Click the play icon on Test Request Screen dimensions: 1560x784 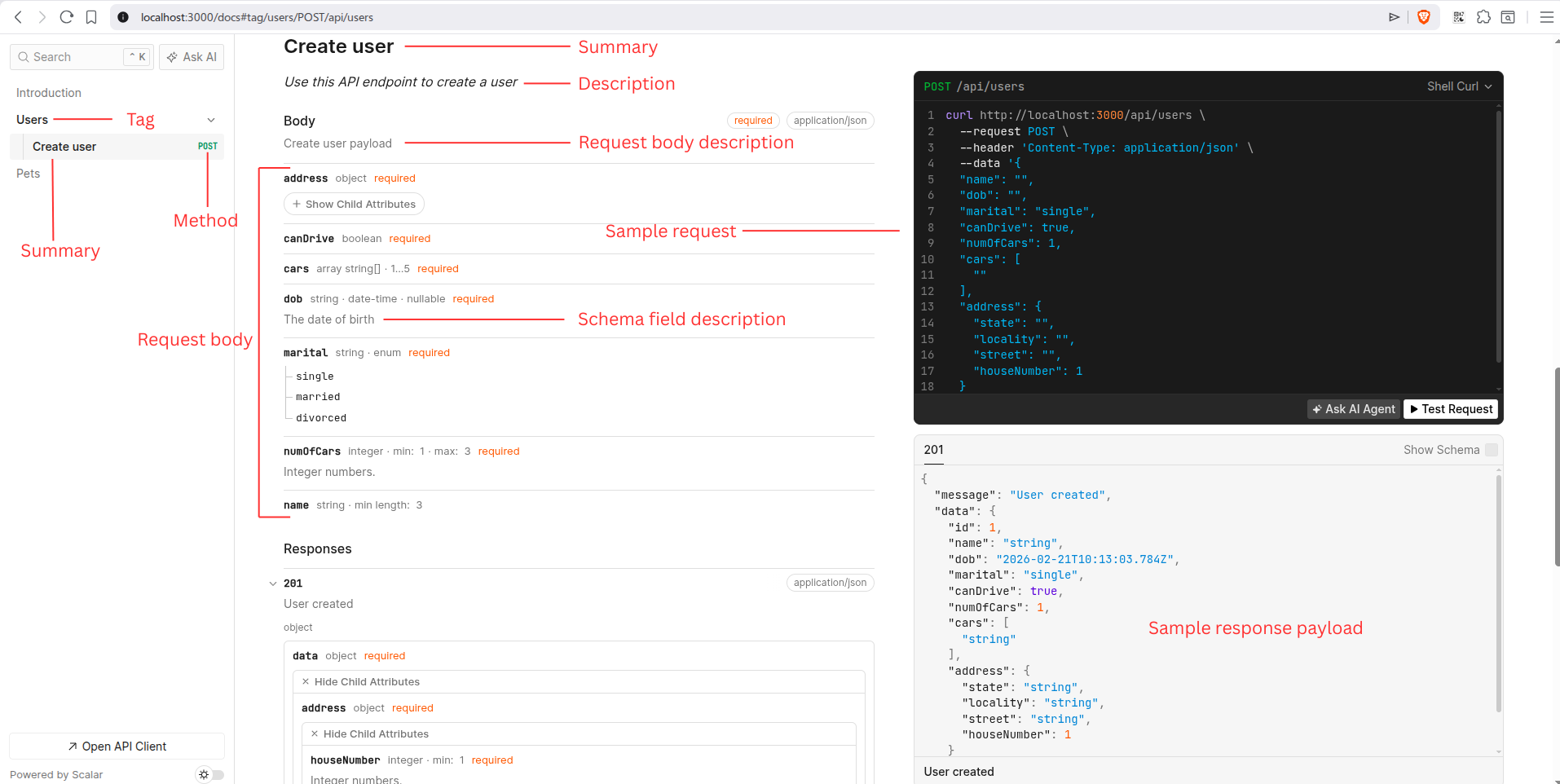(x=1417, y=408)
